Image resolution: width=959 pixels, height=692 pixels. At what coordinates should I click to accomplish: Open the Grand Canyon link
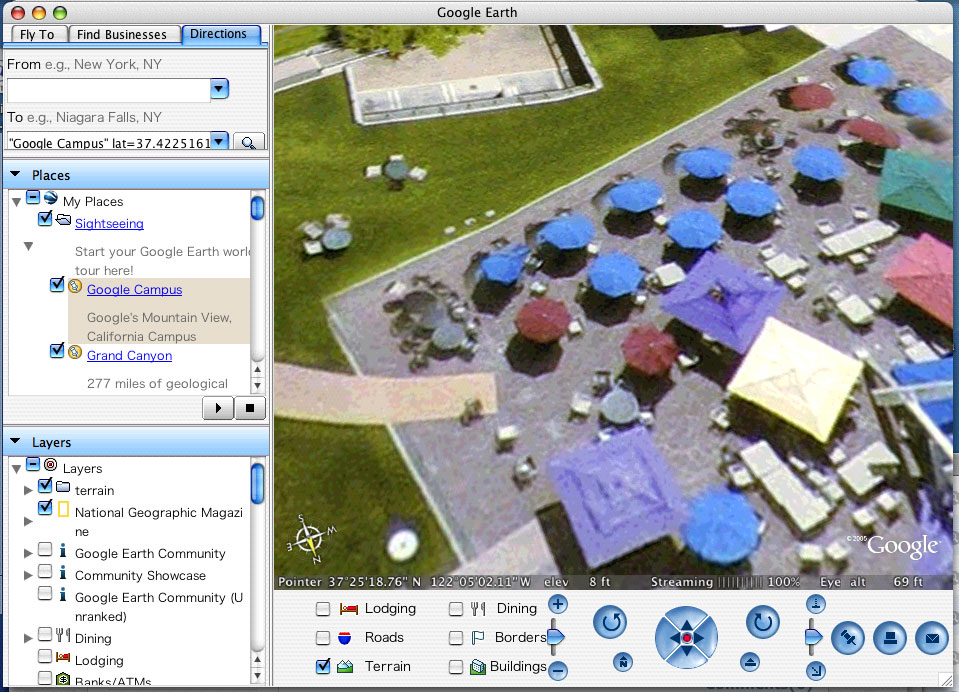129,355
